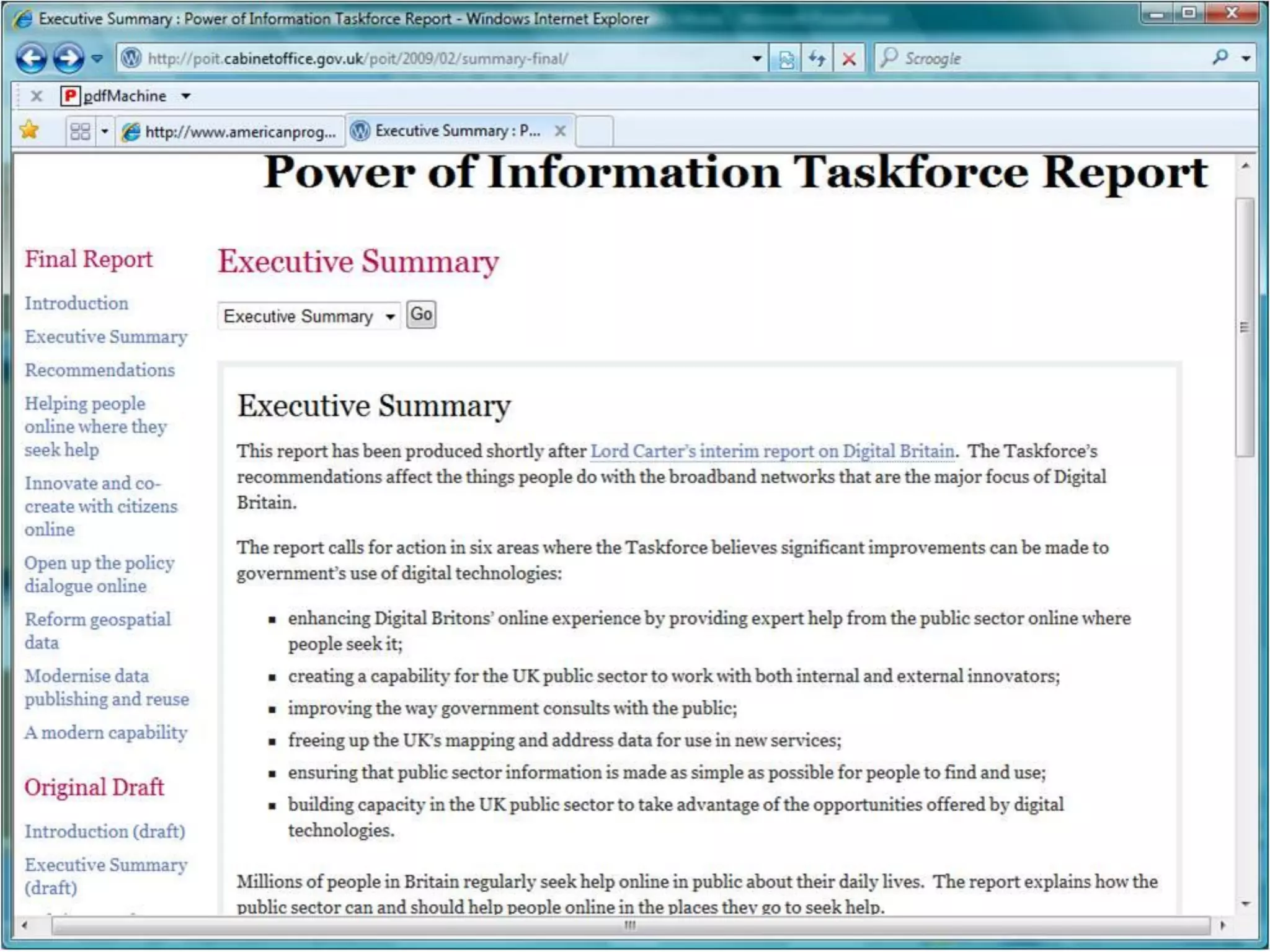Image resolution: width=1270 pixels, height=952 pixels.
Task: Click the browser Forward arrow button
Action: (x=68, y=59)
